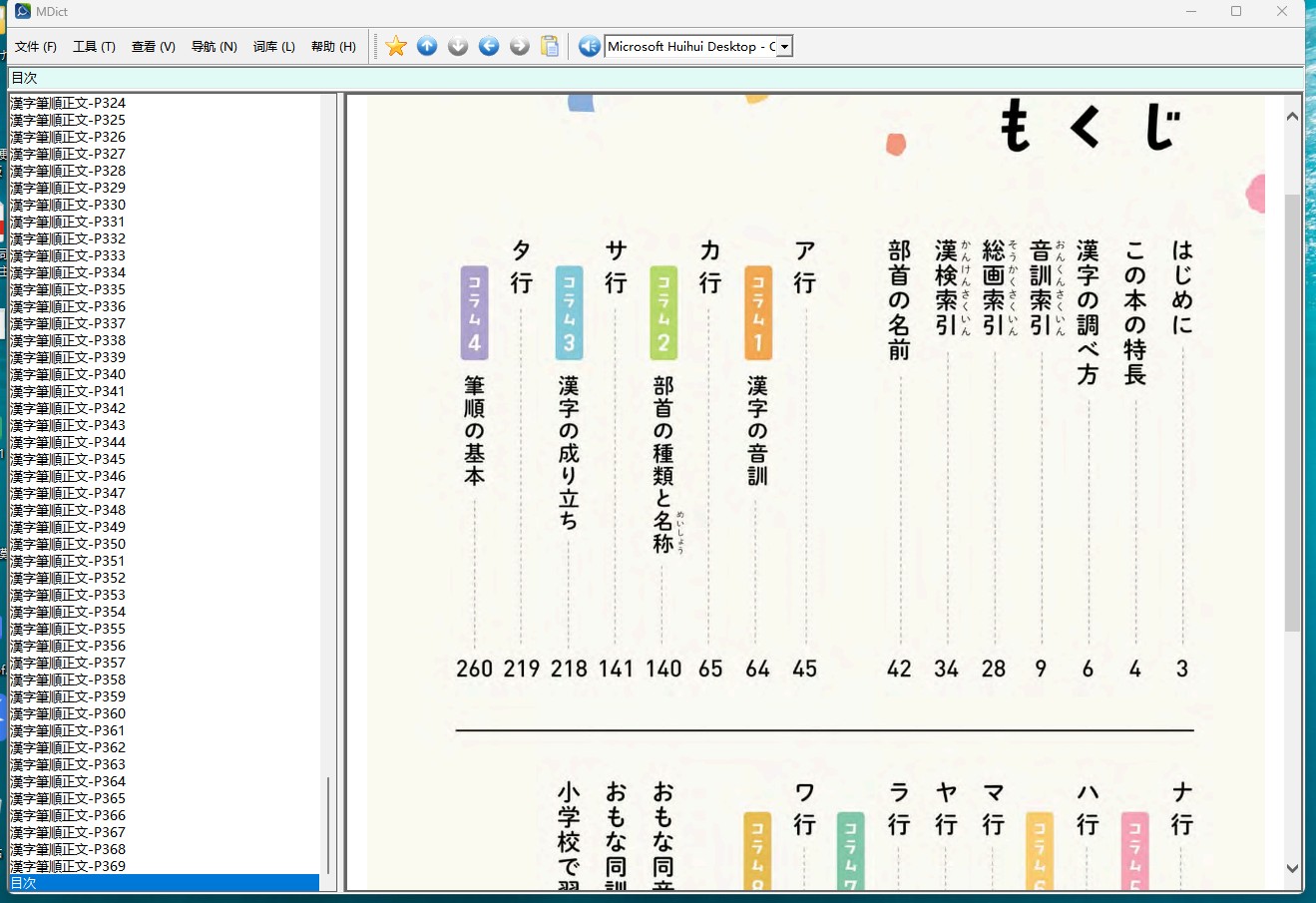
Task: Go back with the blue left arrow
Action: (x=489, y=46)
